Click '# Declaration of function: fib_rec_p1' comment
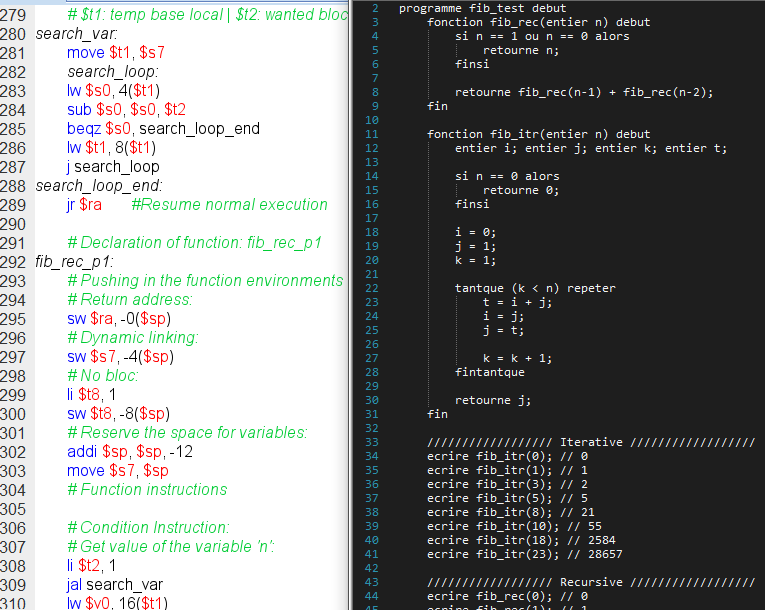The height and width of the screenshot is (610, 765). pyautogui.click(x=194, y=243)
